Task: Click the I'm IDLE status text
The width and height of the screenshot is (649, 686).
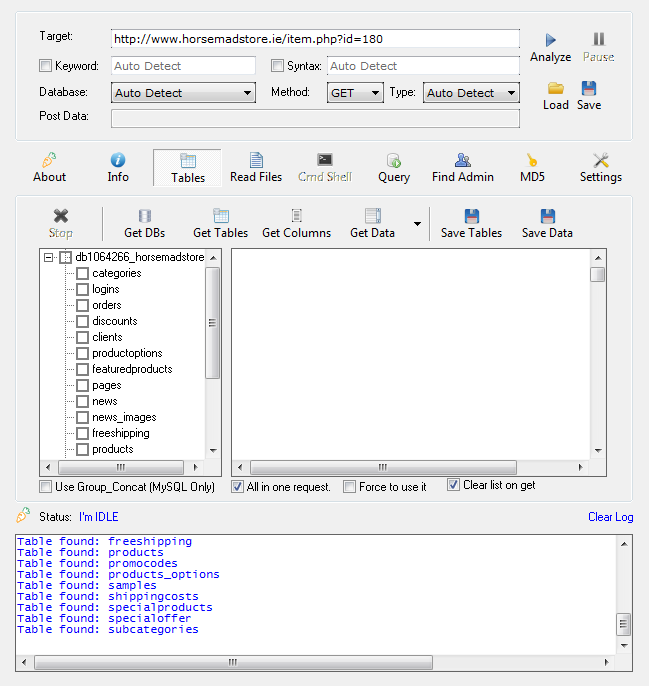Action: pyautogui.click(x=98, y=517)
